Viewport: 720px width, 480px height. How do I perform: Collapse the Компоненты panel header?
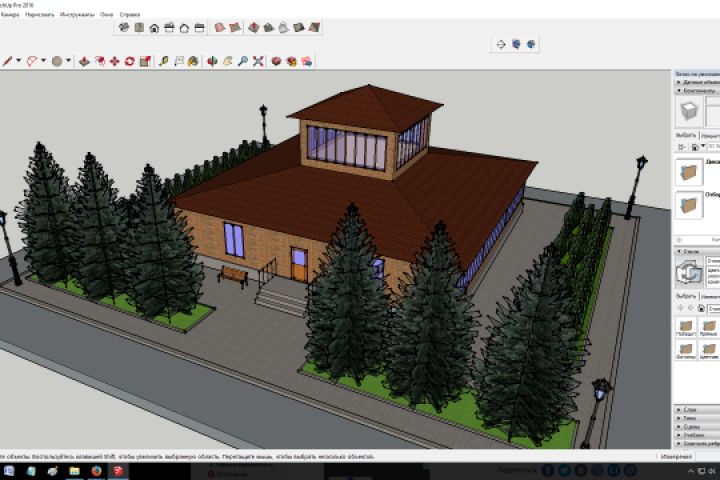tap(696, 92)
